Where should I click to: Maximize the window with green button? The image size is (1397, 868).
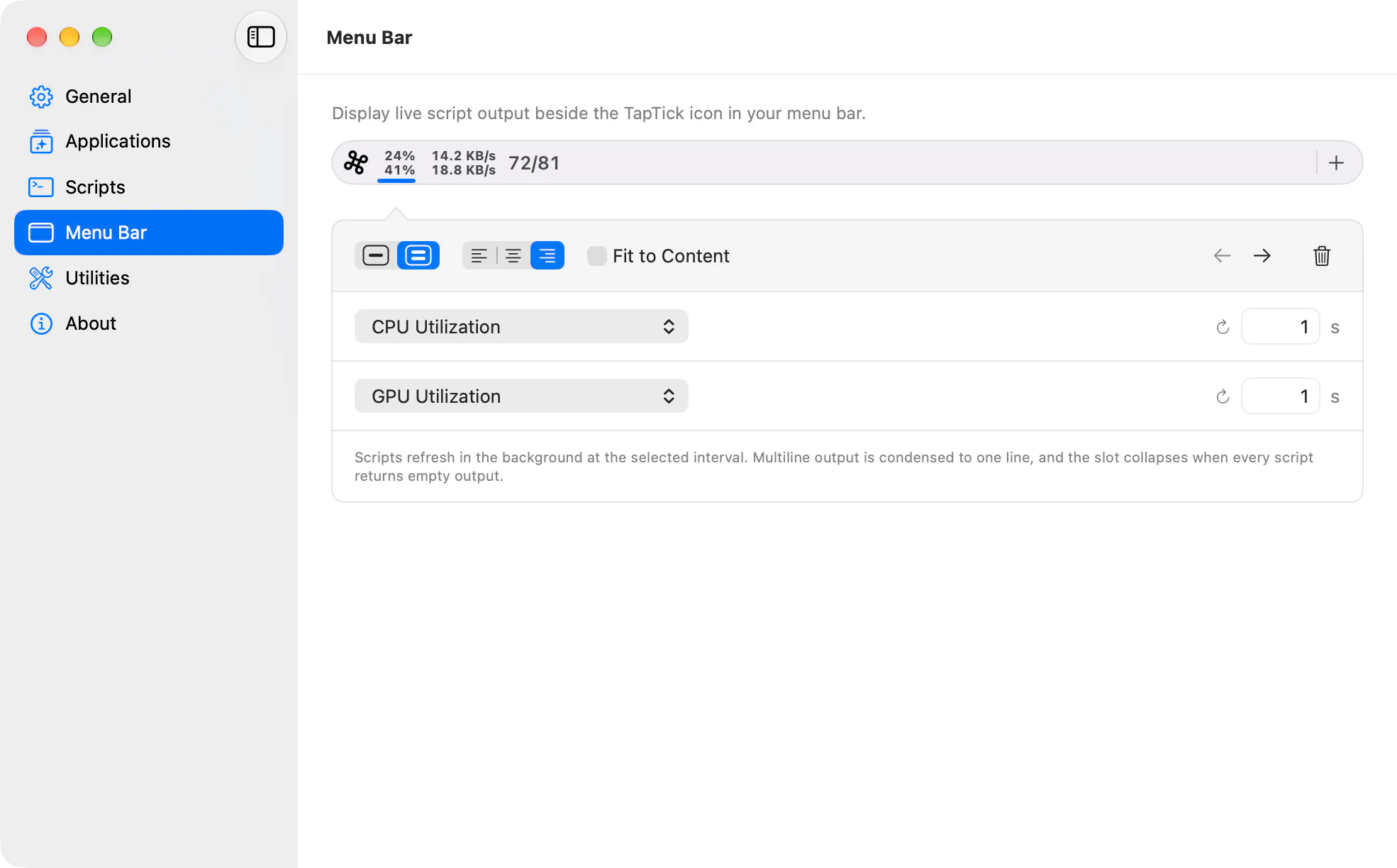pyautogui.click(x=102, y=37)
